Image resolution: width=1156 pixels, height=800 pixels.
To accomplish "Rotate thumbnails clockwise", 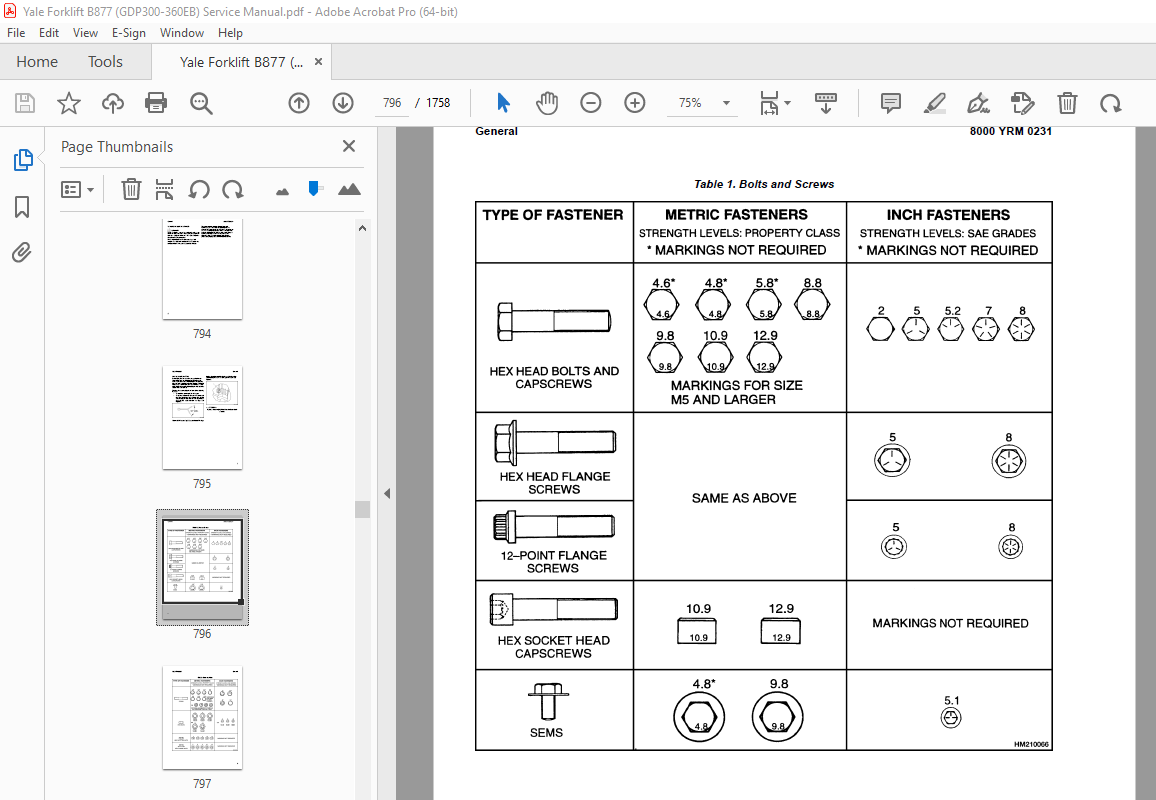I will [233, 189].
